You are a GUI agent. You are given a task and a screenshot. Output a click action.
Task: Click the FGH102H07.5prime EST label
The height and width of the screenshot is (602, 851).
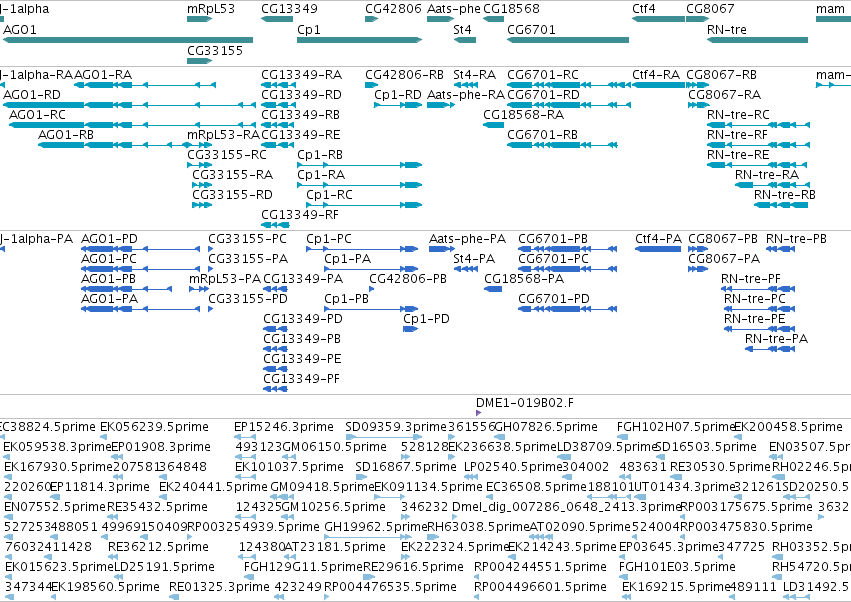click(676, 427)
